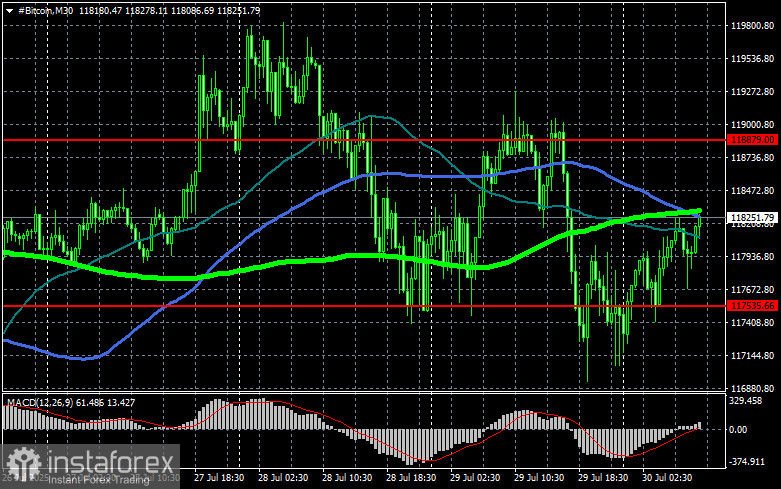Click the 29 Jul 10:30 time label
The width and height of the screenshot is (781, 489).
(539, 477)
